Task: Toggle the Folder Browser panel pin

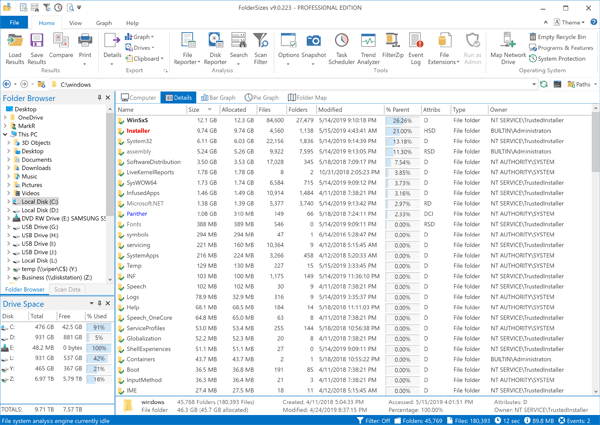Action: 100,98
